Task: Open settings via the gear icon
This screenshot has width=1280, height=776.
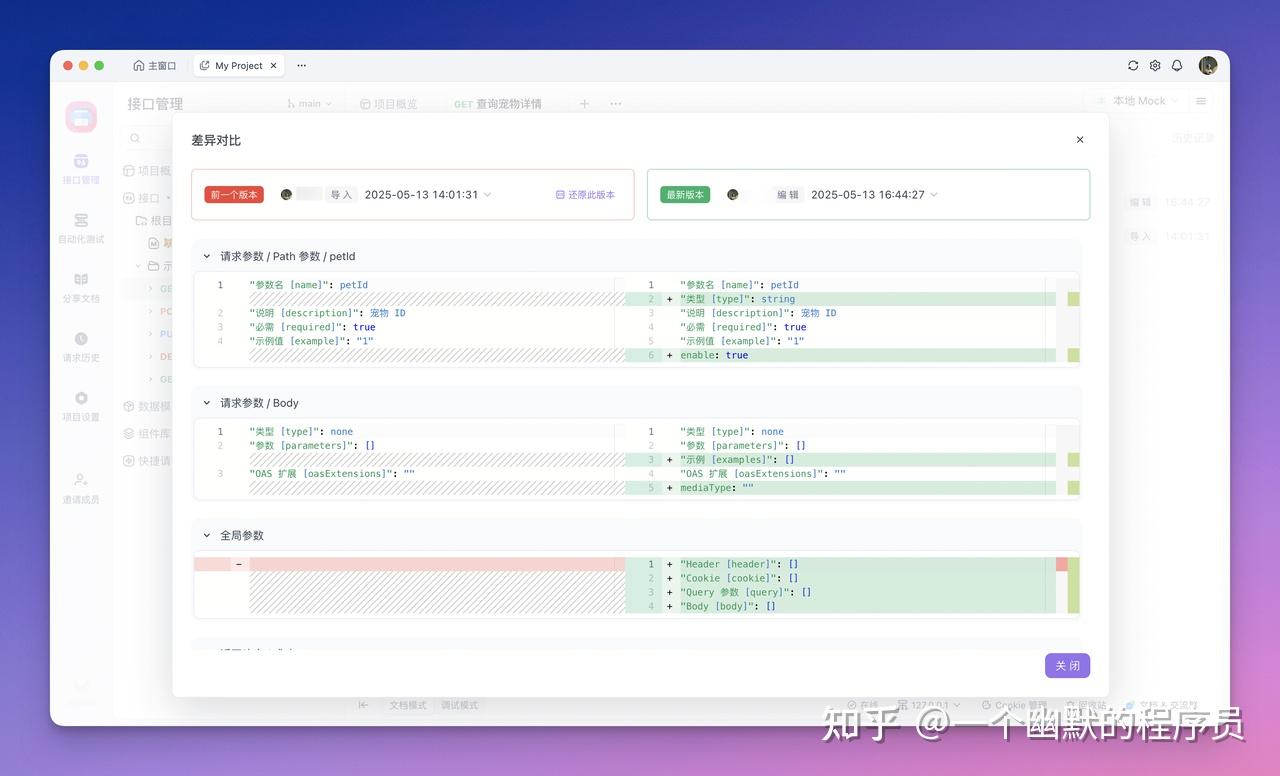Action: point(1155,65)
